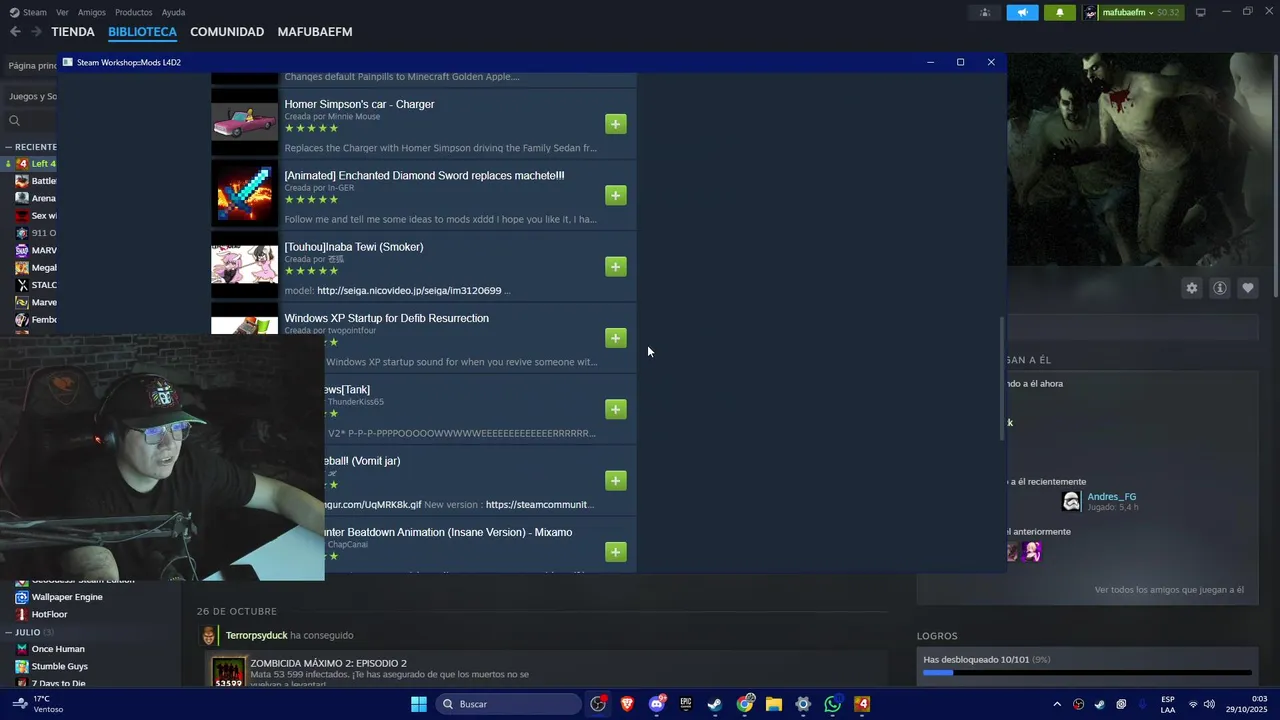The width and height of the screenshot is (1280, 720).
Task: Collapse the RECIENTE library section
Action: coord(9,147)
